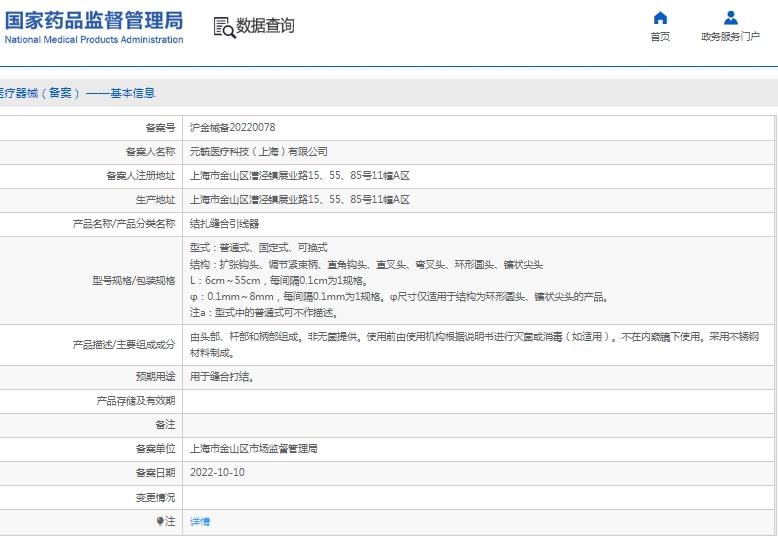Viewport: 778px width, 541px height.
Task: Click the 备案人注册地址 label
Action: [x=140, y=175]
